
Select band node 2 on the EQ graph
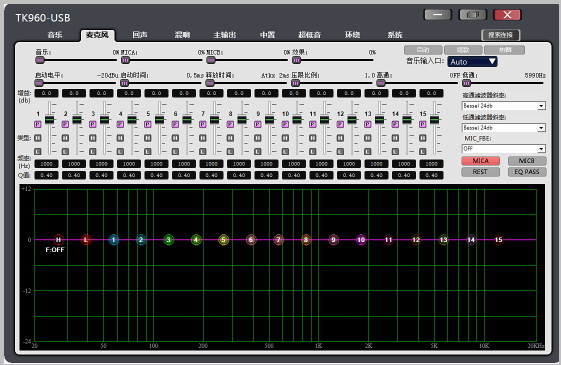tap(141, 239)
